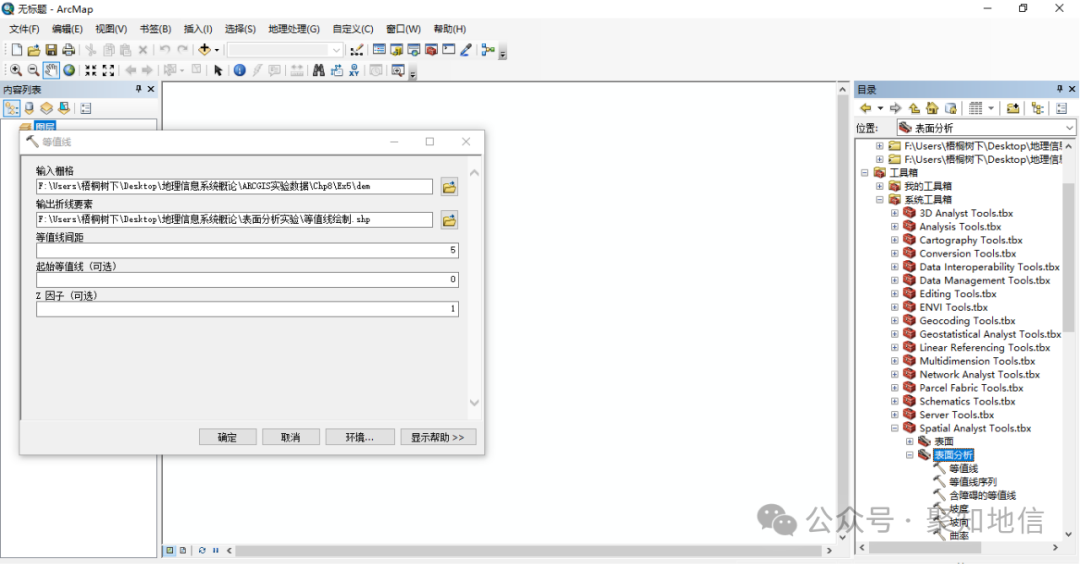Image resolution: width=1080 pixels, height=564 pixels.
Task: Click the 起始等值线 input field
Action: coord(247,279)
